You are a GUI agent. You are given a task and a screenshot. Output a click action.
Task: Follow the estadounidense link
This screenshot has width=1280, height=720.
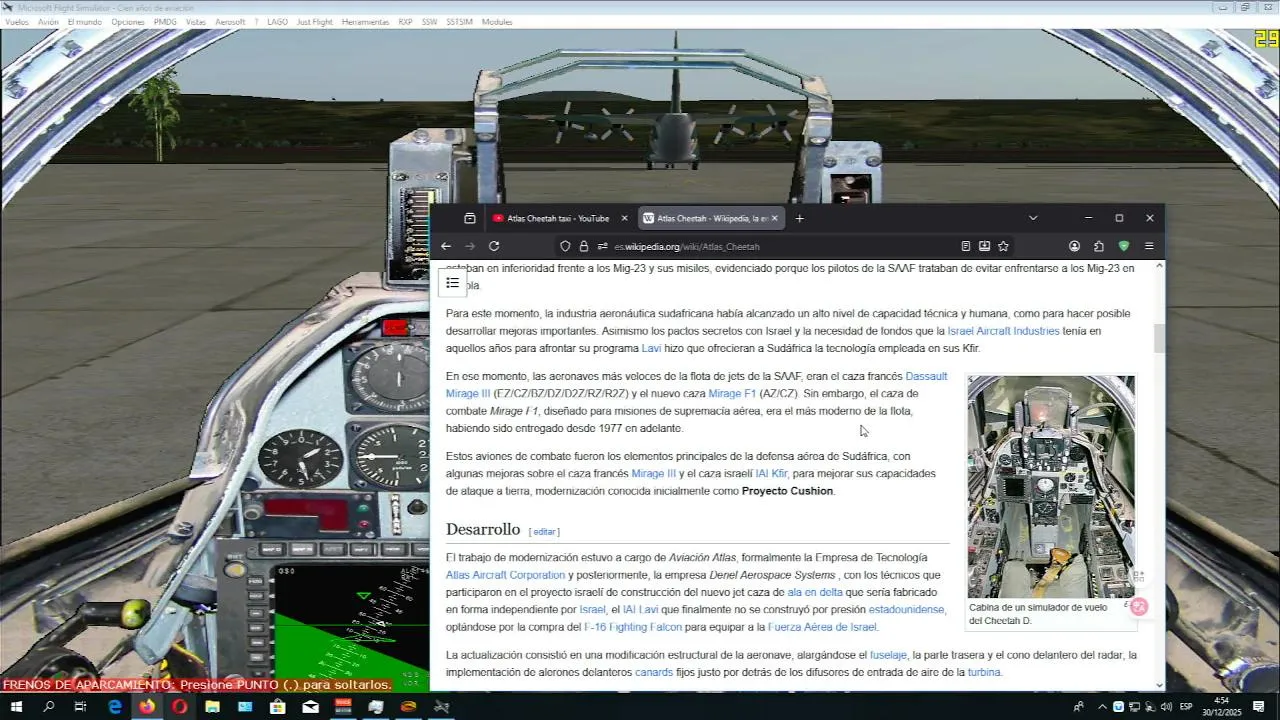(x=906, y=610)
